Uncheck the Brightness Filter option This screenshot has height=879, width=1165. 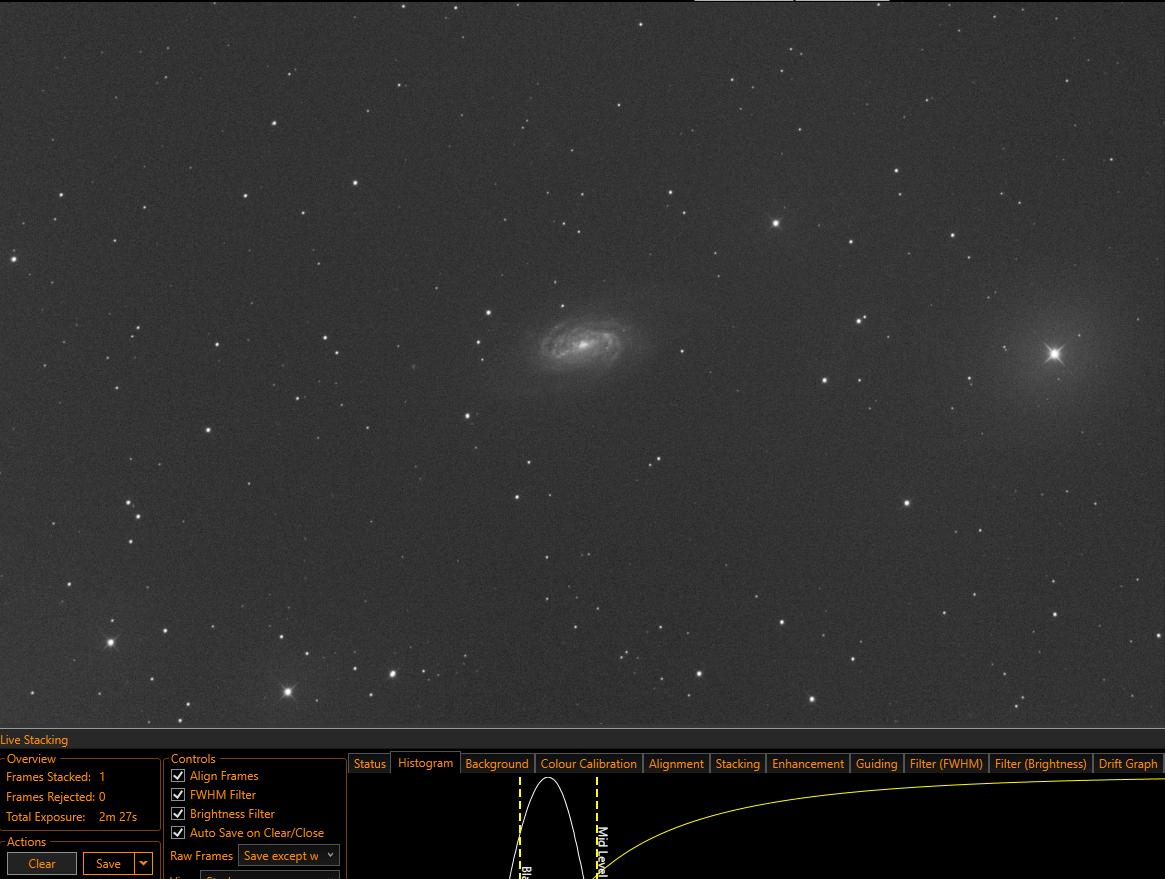point(178,814)
